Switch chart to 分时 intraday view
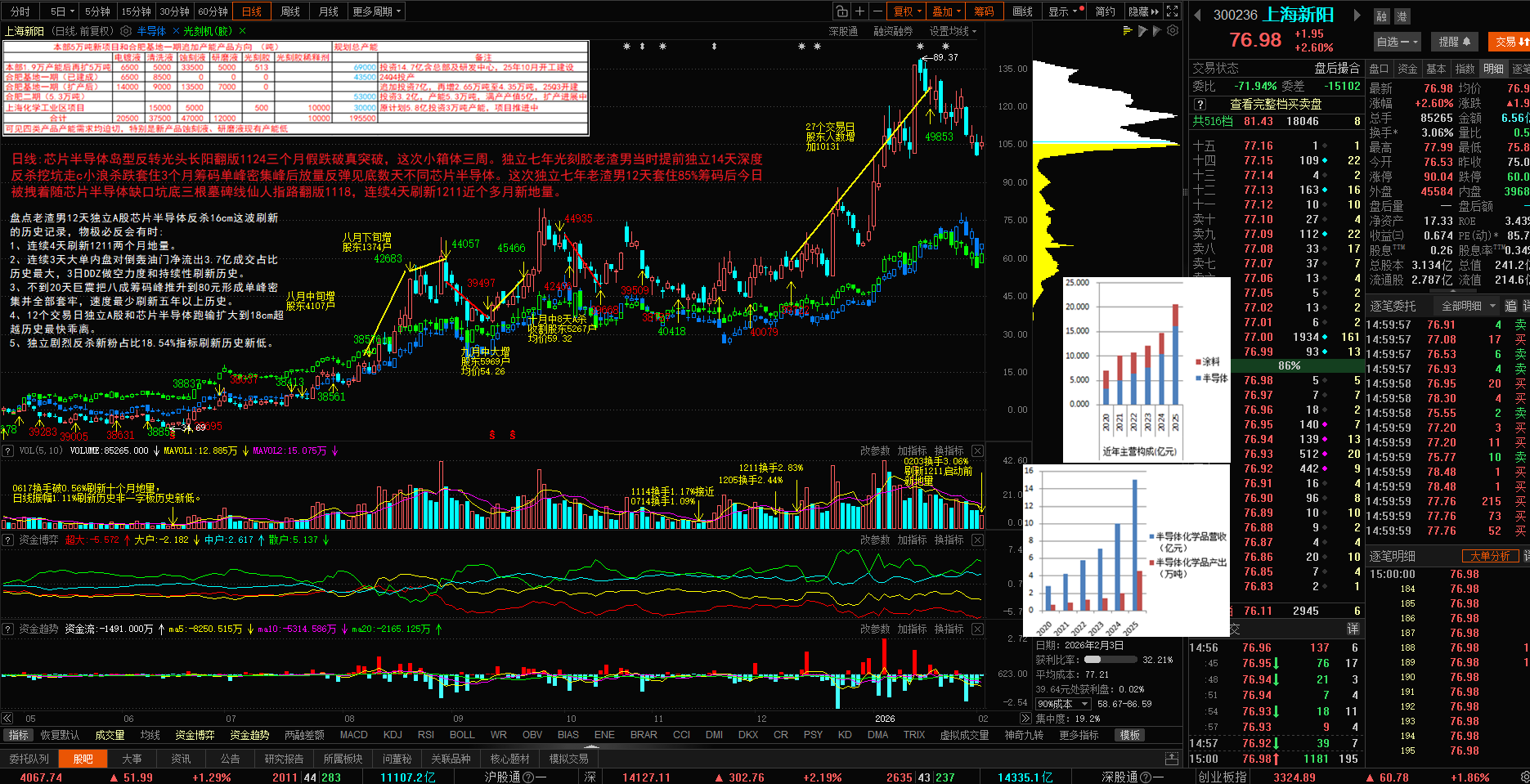 coord(20,11)
